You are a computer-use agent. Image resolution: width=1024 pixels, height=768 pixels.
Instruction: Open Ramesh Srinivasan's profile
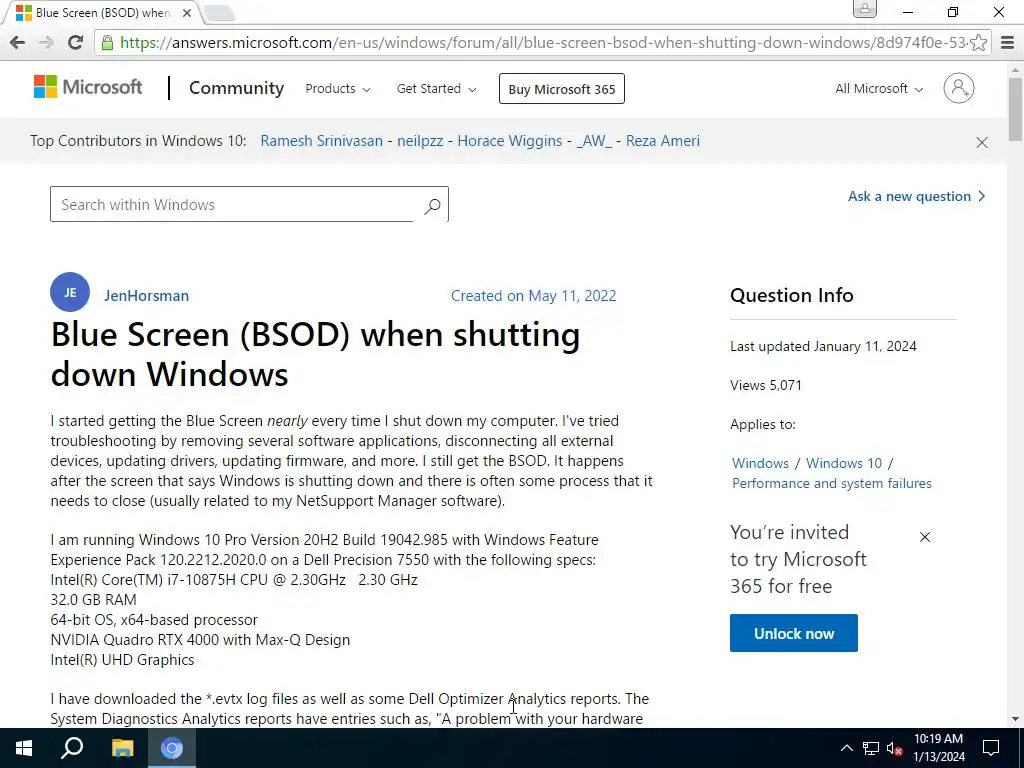click(321, 141)
